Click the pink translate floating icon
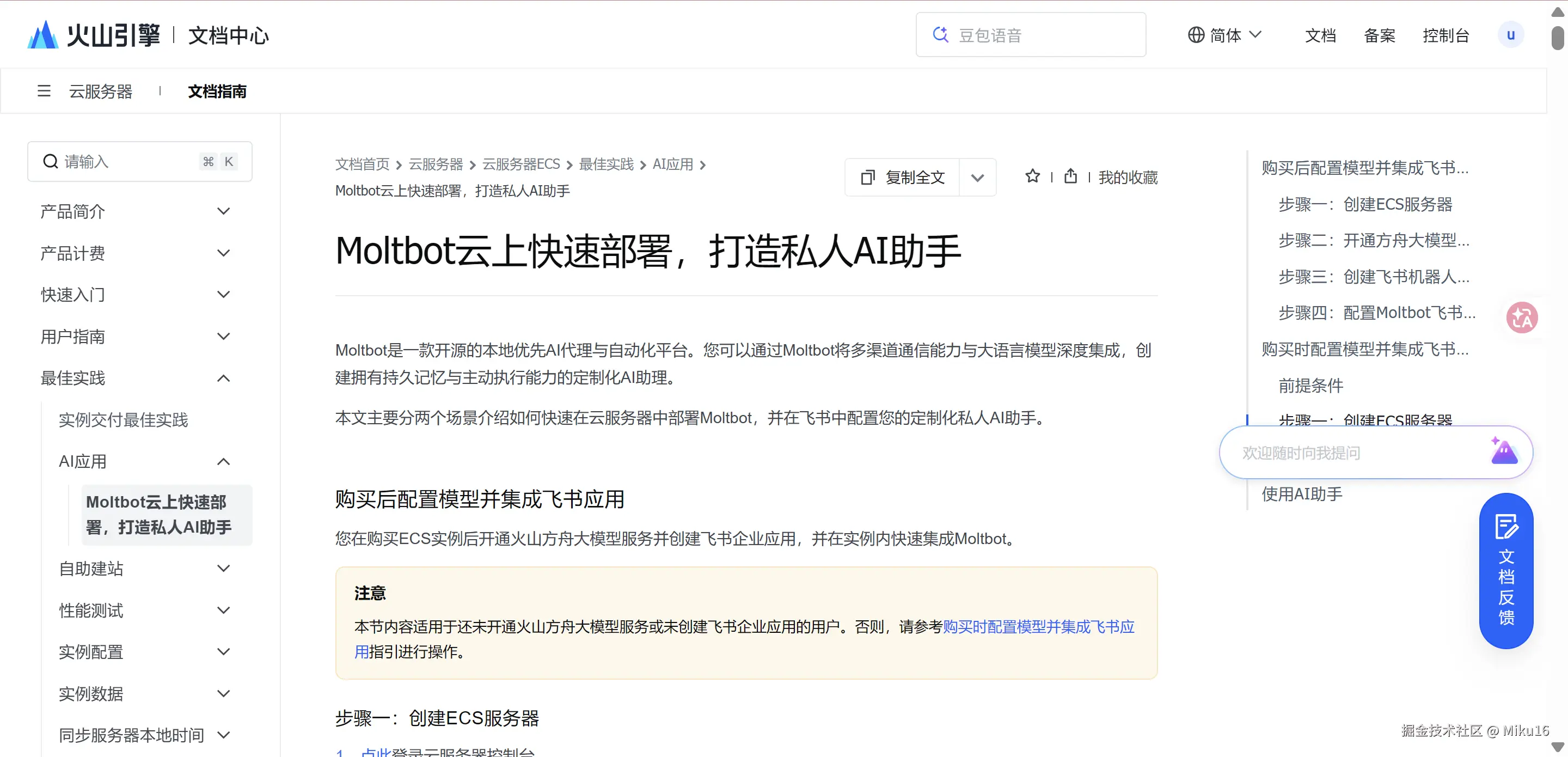This screenshot has height=757, width=1568. (x=1522, y=318)
